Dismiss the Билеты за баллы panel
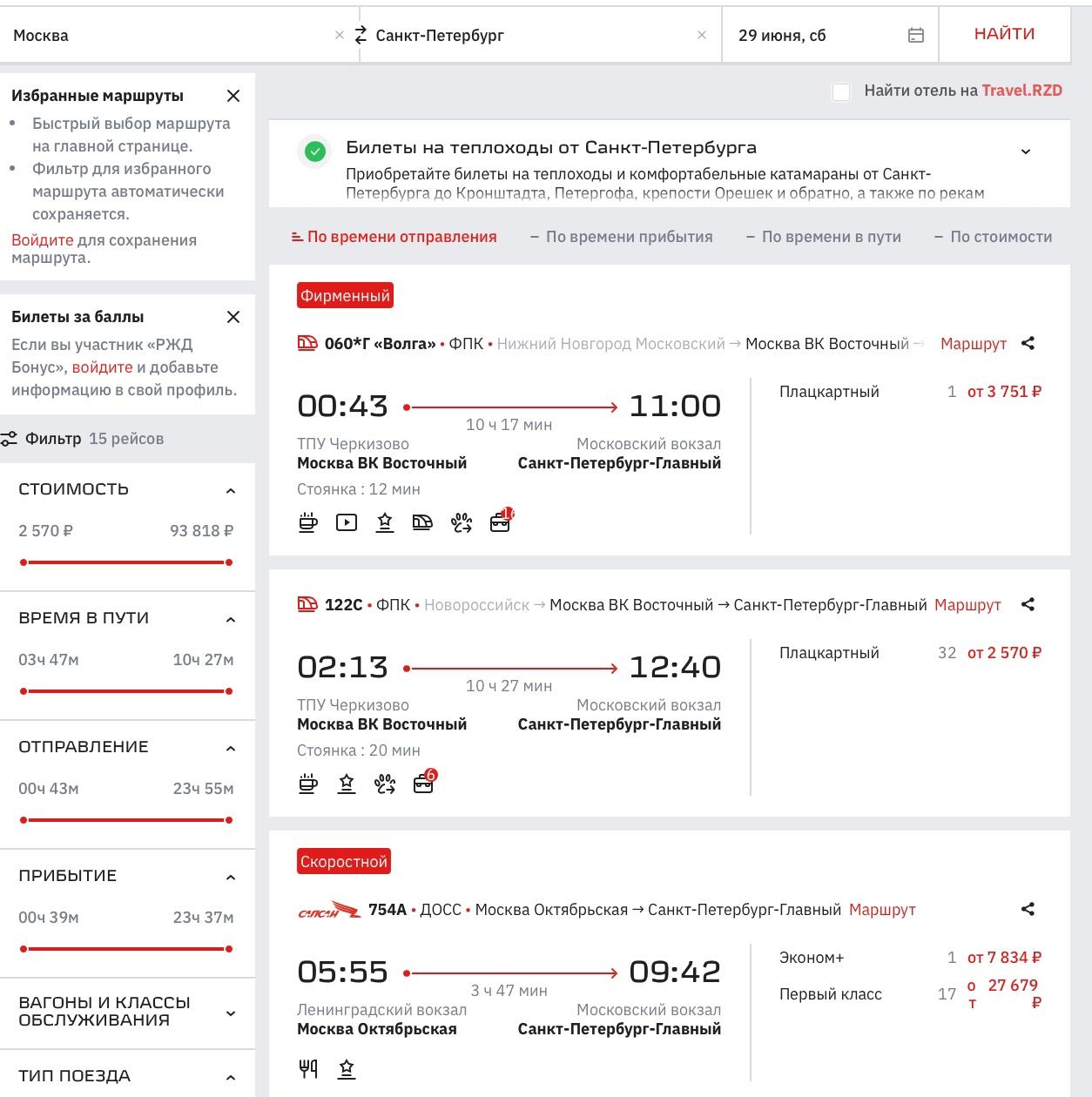1092x1097 pixels. pyautogui.click(x=233, y=317)
